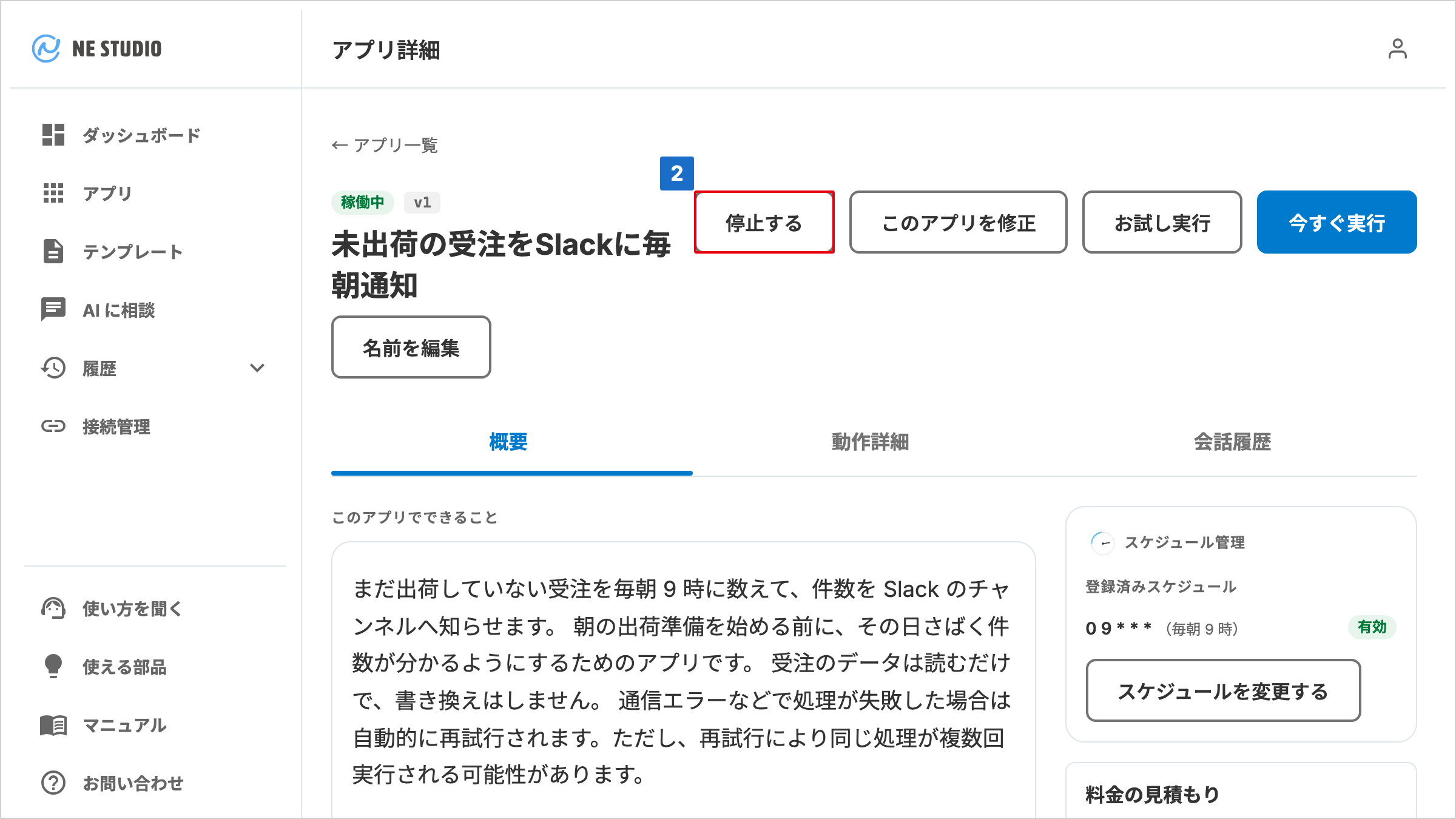Go back via ← アプリ一覧 link
This screenshot has height=819, width=1456.
coord(385,145)
